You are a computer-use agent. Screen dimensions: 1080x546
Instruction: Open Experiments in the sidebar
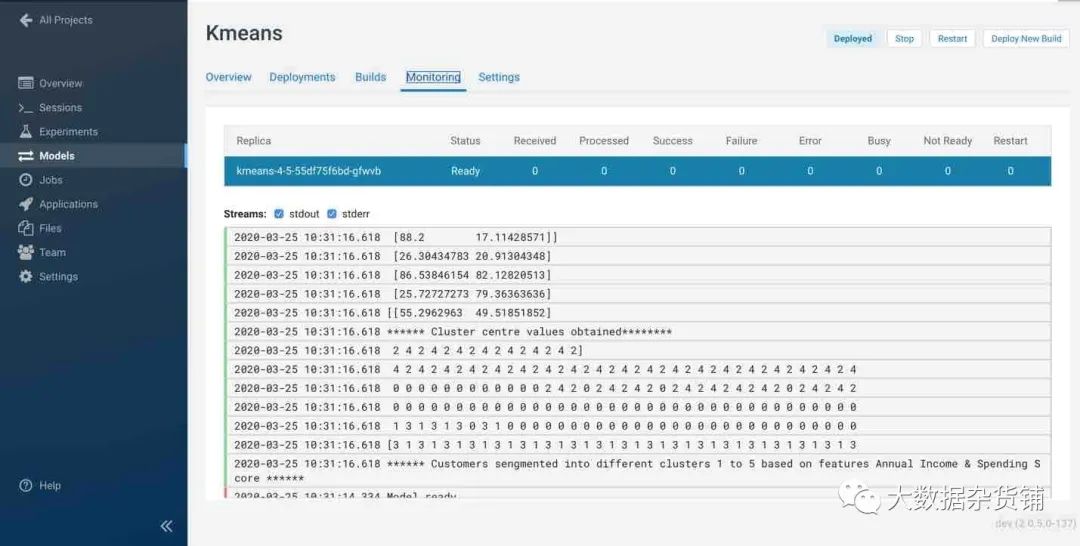point(68,132)
